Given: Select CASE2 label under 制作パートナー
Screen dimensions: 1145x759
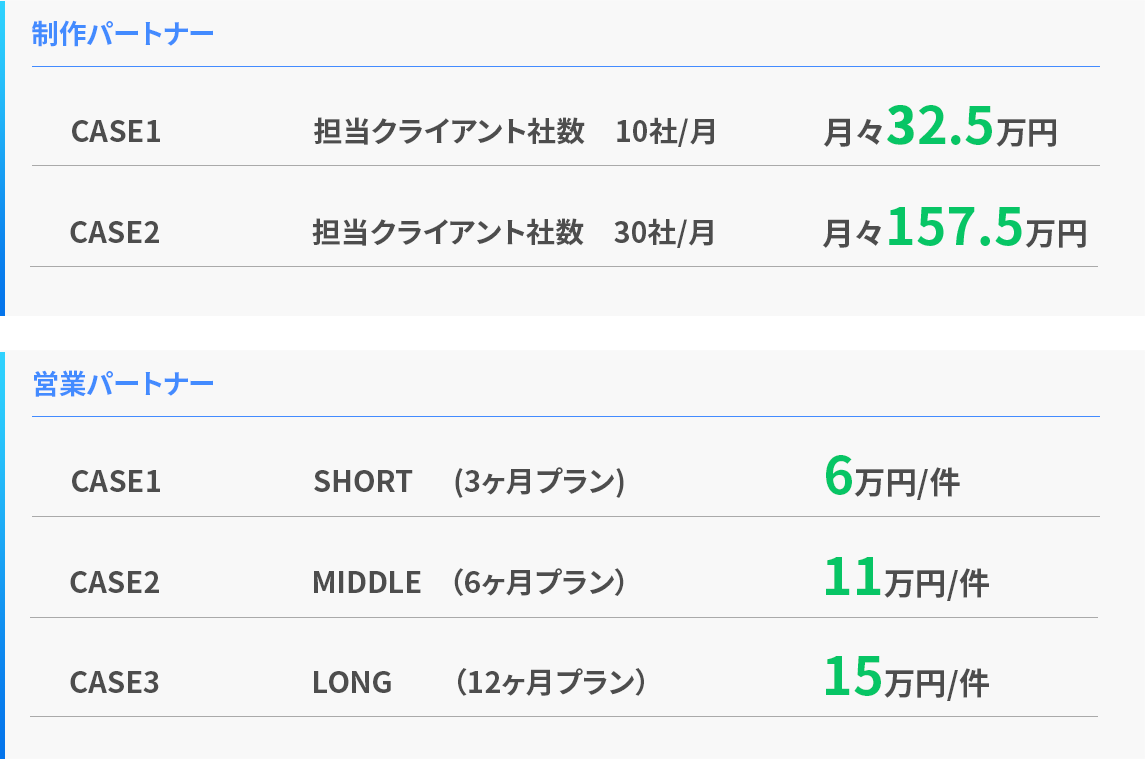Looking at the screenshot, I should pos(115,232).
